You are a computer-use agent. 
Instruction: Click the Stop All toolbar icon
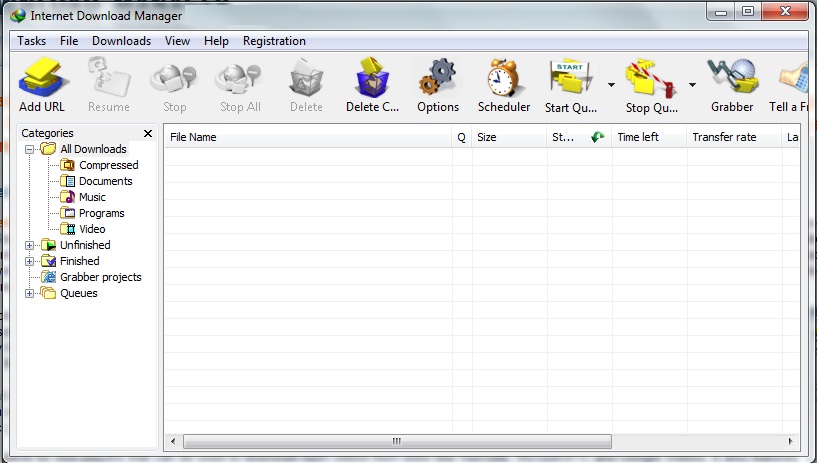click(x=239, y=79)
